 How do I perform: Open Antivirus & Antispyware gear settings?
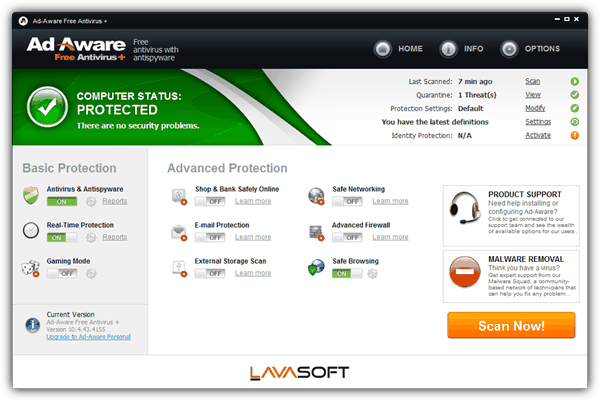(x=91, y=201)
